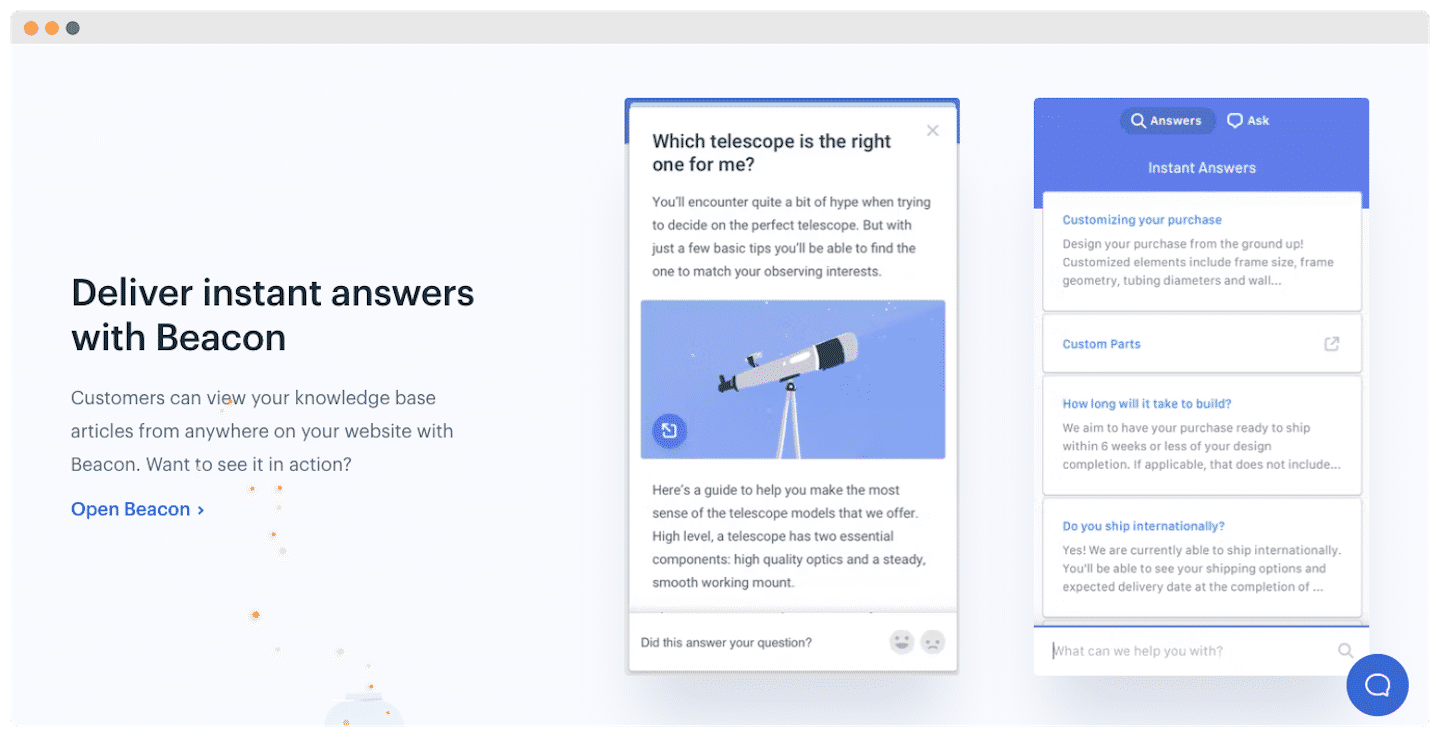Click 'Which telescope is the right one' title
The image size is (1440, 737).
click(x=771, y=152)
